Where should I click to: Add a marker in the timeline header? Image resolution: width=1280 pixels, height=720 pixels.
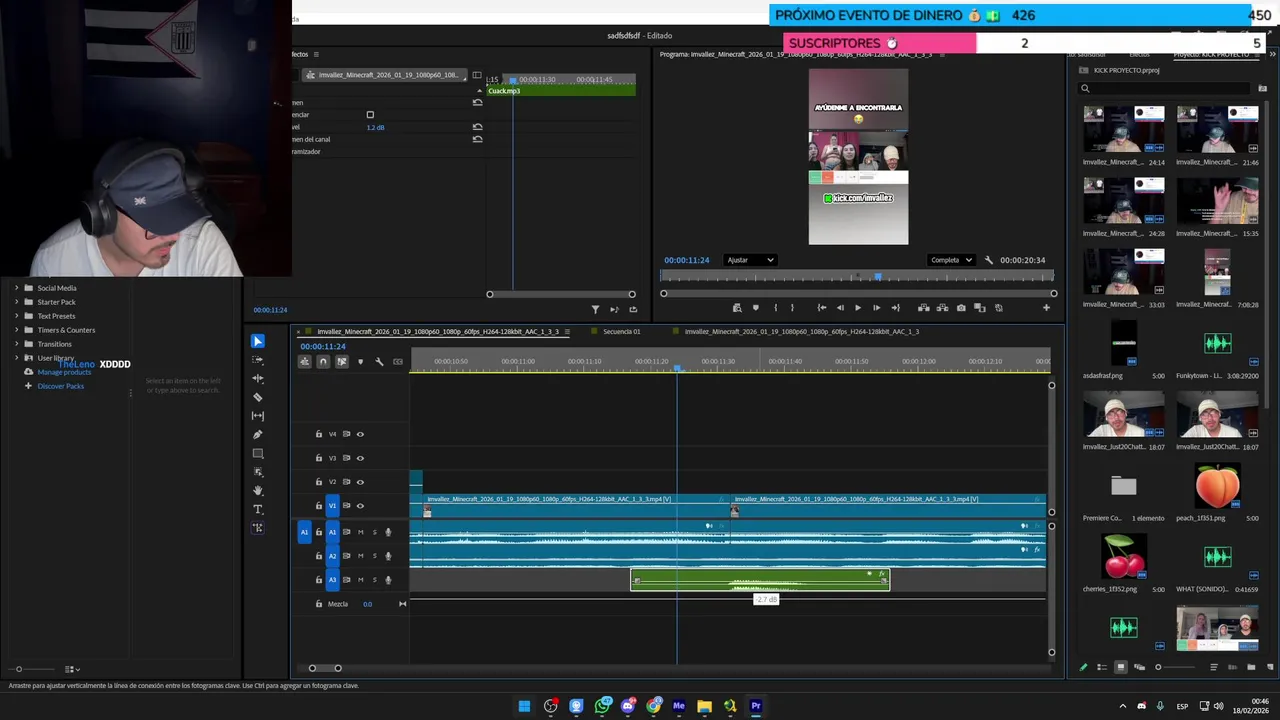pos(360,362)
